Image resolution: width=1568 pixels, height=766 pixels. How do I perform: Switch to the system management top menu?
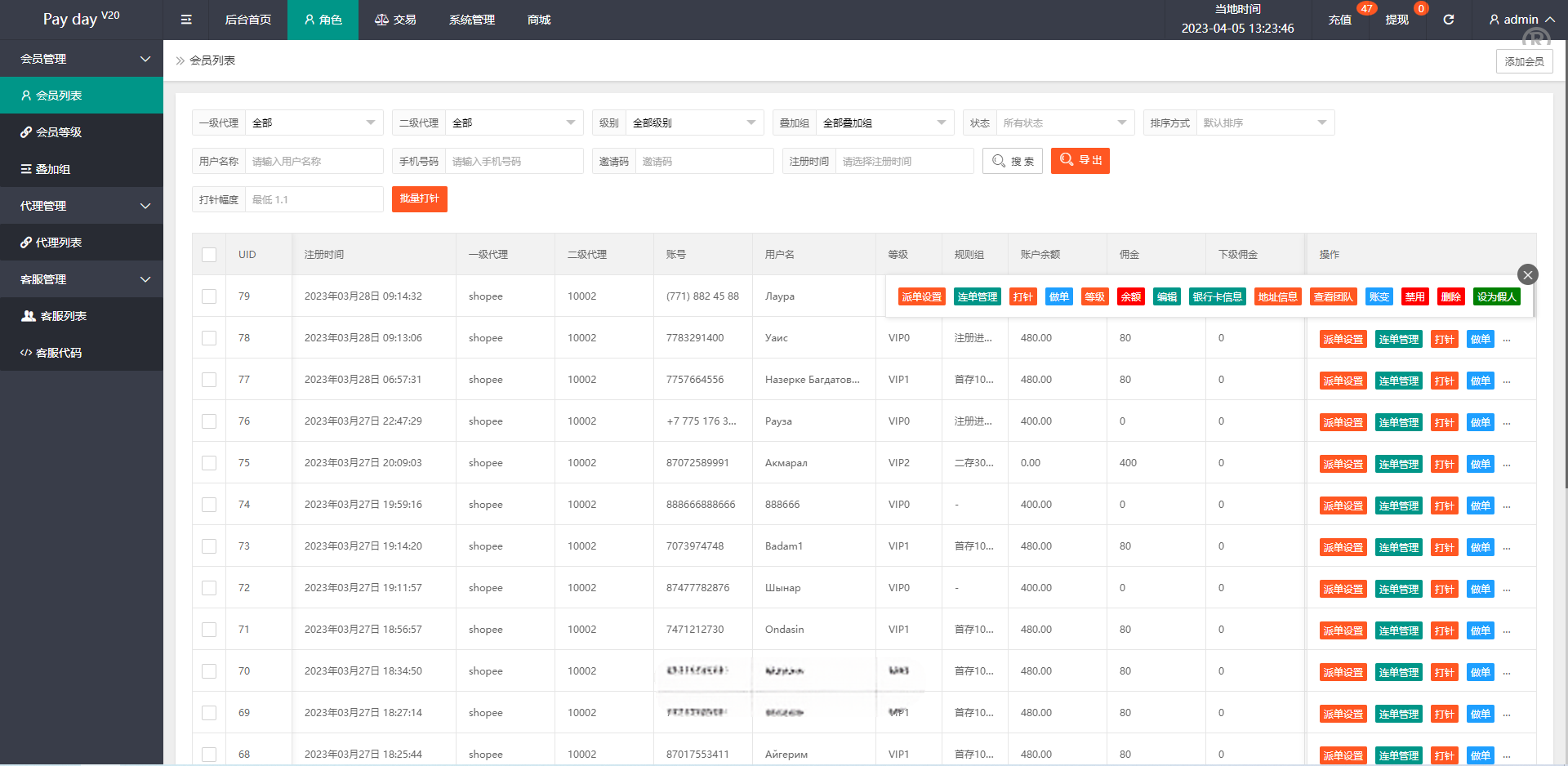point(471,20)
